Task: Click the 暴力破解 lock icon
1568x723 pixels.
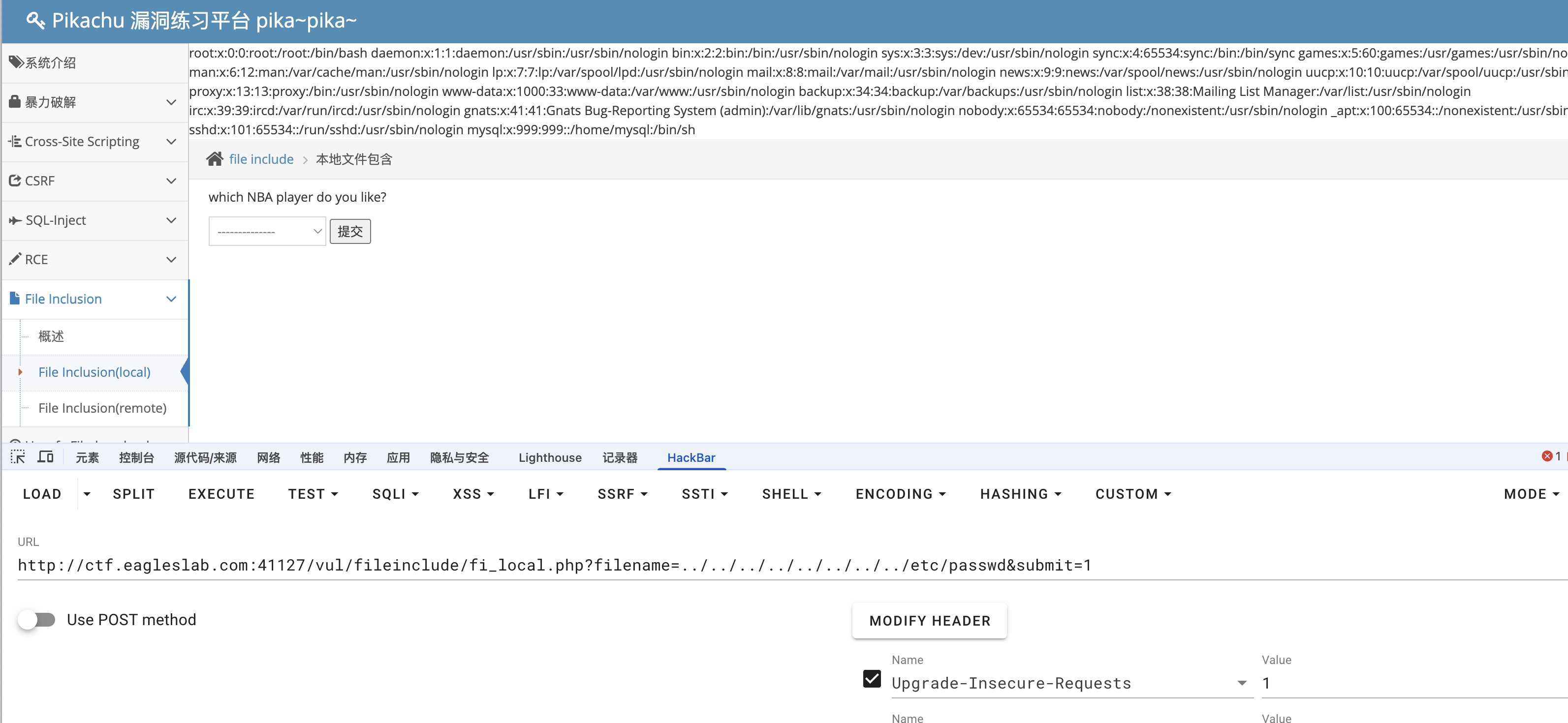Action: click(x=15, y=101)
